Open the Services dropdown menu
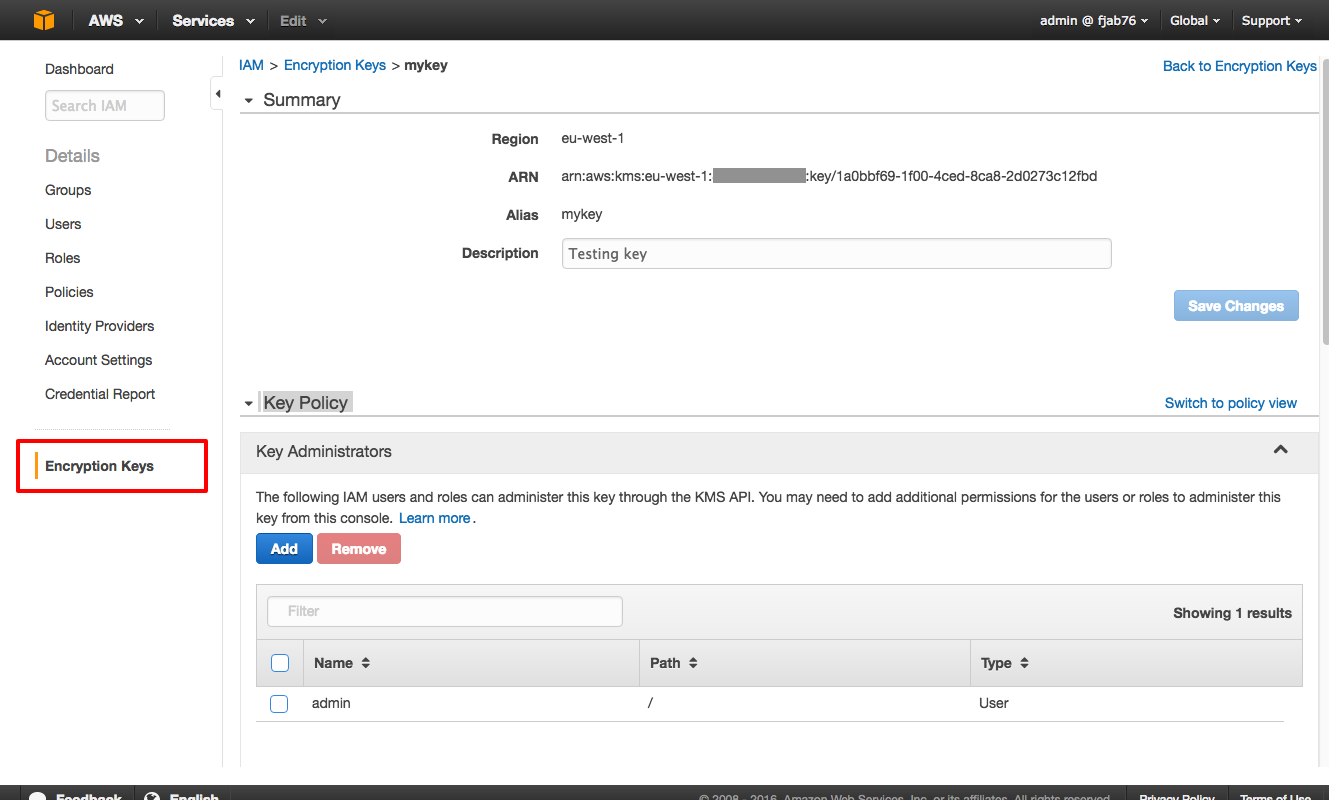This screenshot has height=800, width=1329. (x=213, y=20)
